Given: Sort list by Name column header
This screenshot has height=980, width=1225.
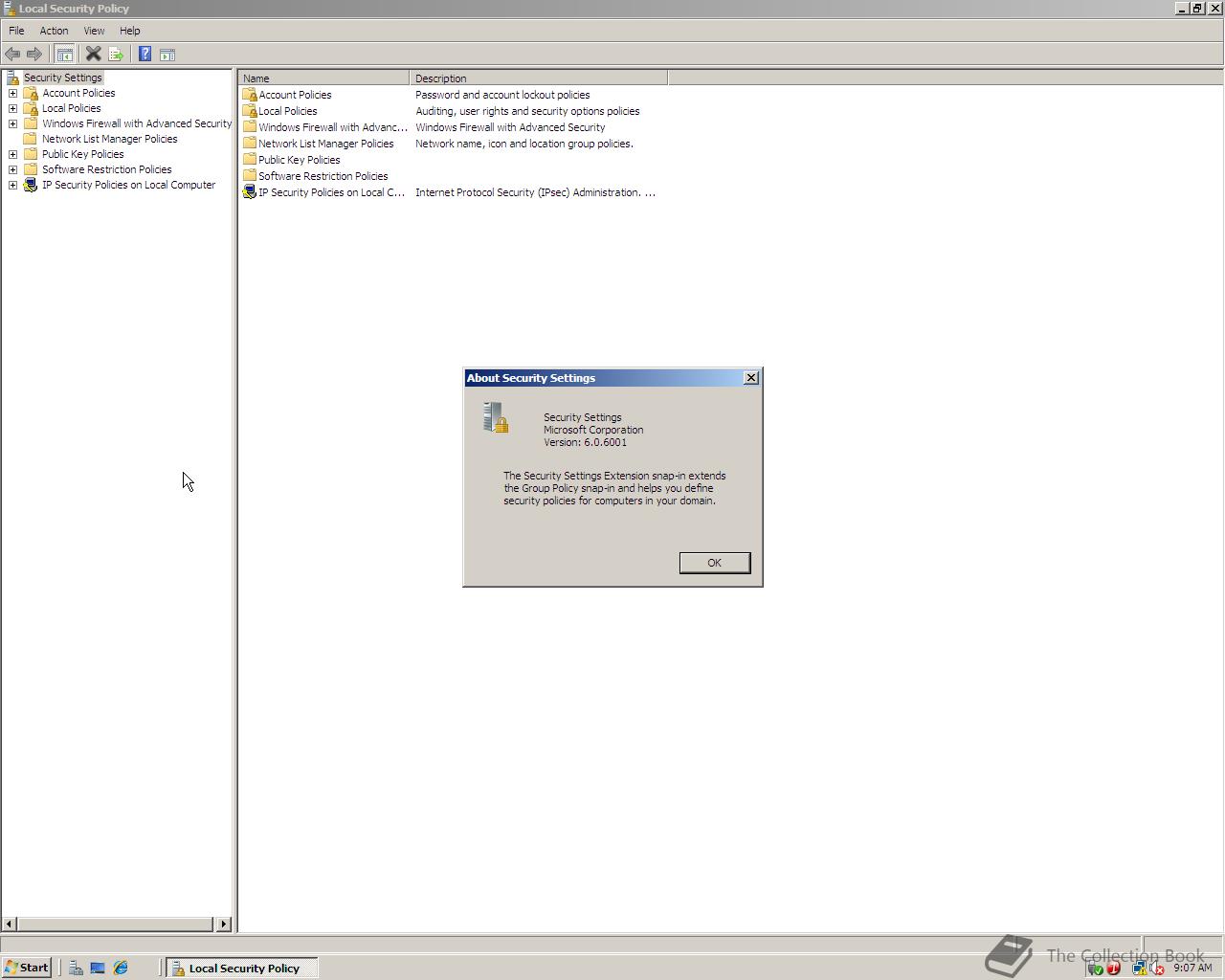Looking at the screenshot, I should [x=323, y=78].
